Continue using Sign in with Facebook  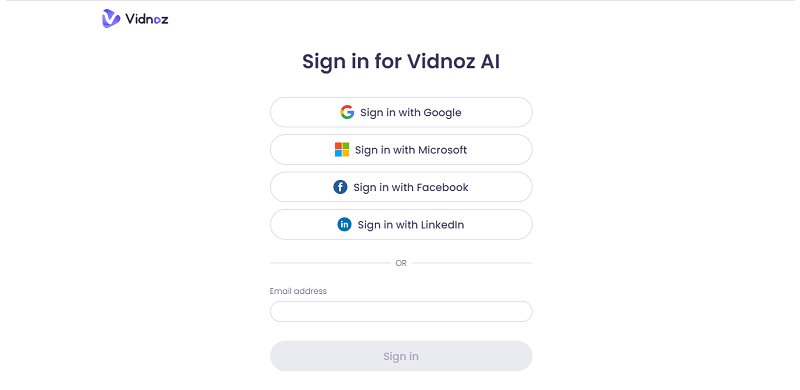tap(401, 187)
